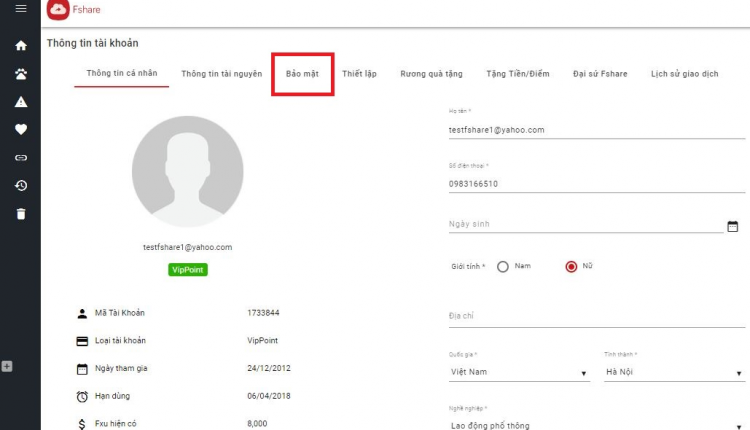This screenshot has width=750, height=430.
Task: Click expiry date 06/04/2018
Action: click(x=269, y=396)
